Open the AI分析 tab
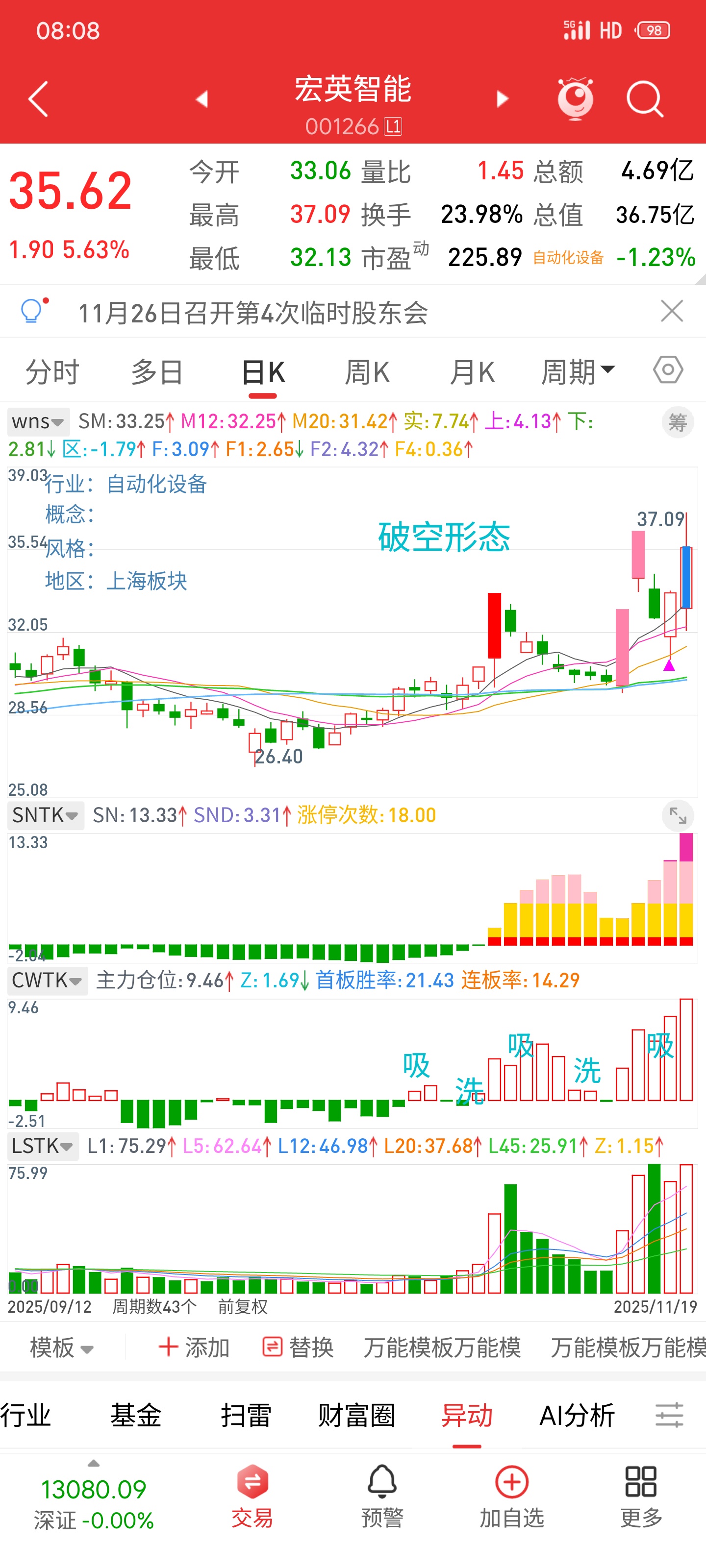 coord(577,1415)
